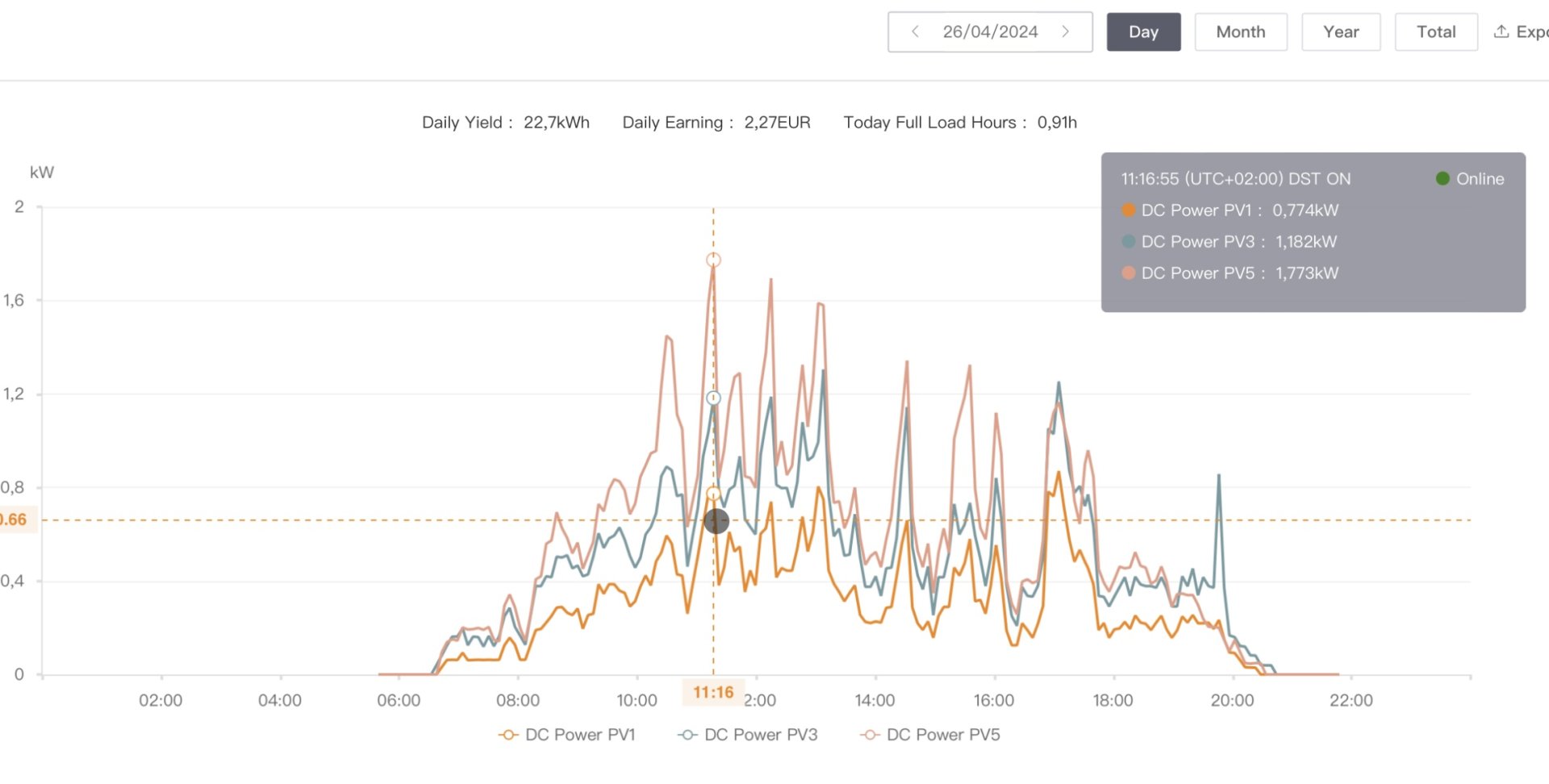Advance to the next day with right chevron
Screen dimensions: 1549x784
pyautogui.click(x=1066, y=31)
